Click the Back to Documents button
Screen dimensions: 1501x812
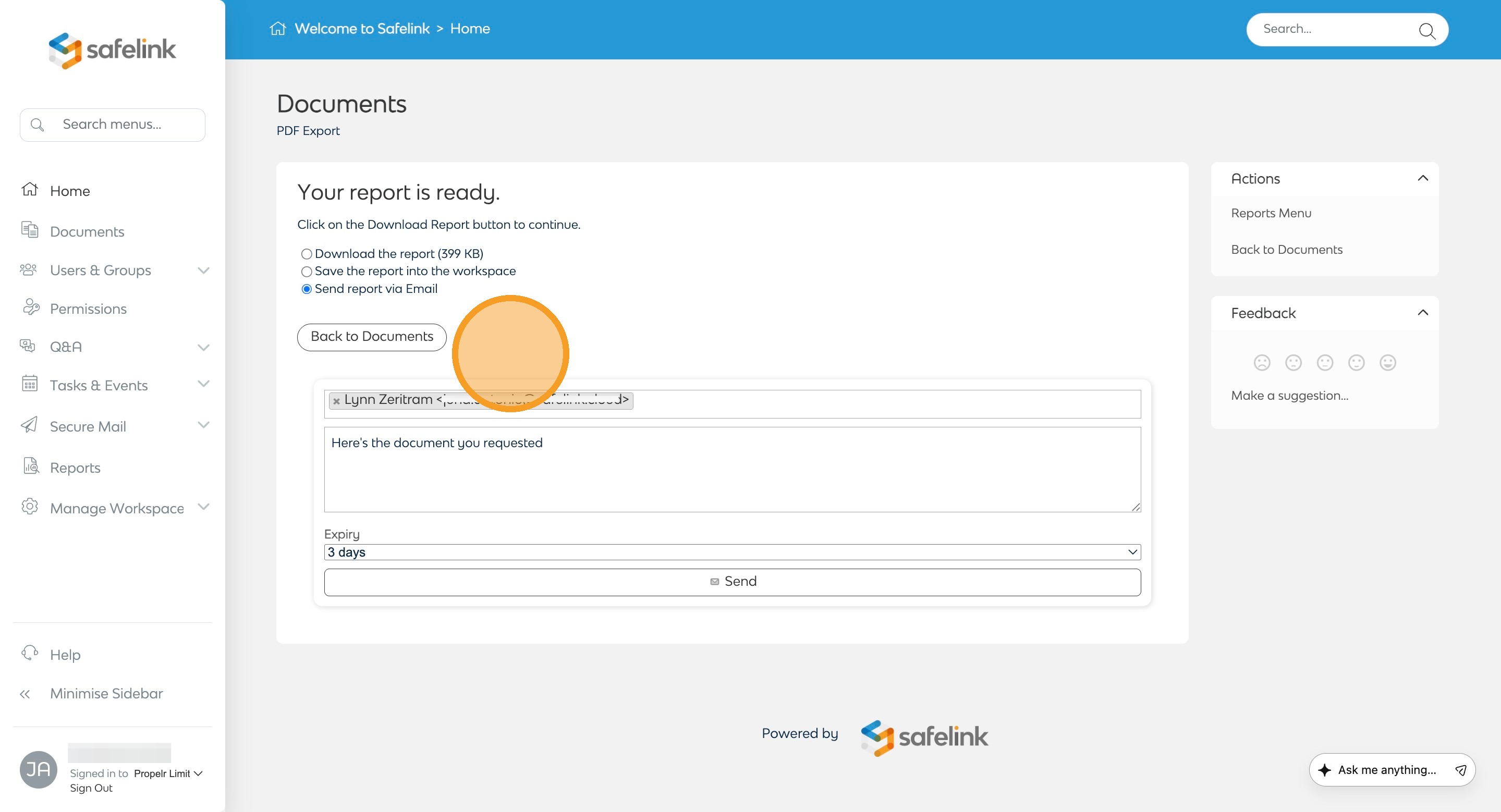372,337
